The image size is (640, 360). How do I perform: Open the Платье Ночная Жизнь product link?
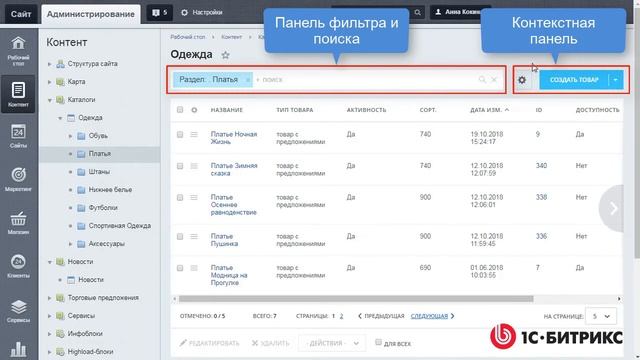click(x=234, y=138)
